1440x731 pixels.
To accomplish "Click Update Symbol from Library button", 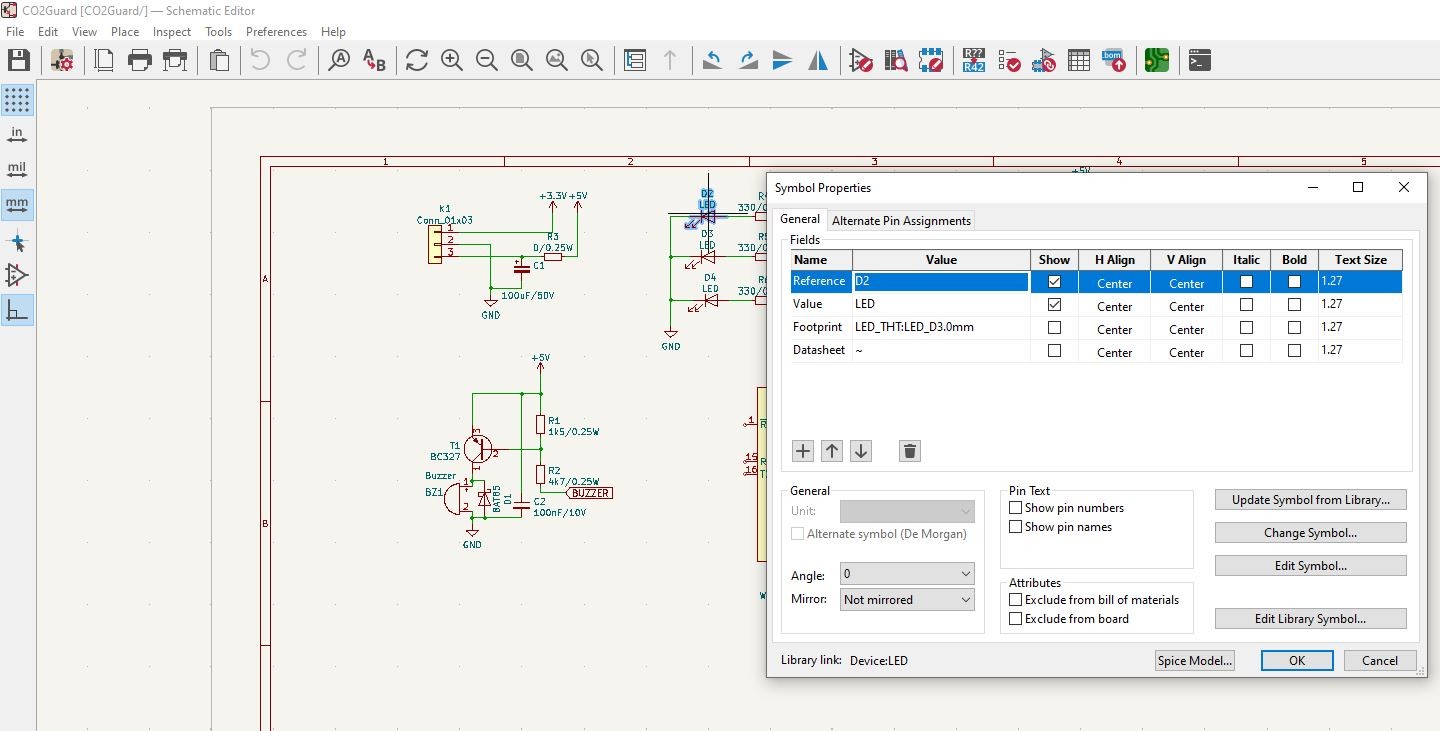I will coord(1310,500).
